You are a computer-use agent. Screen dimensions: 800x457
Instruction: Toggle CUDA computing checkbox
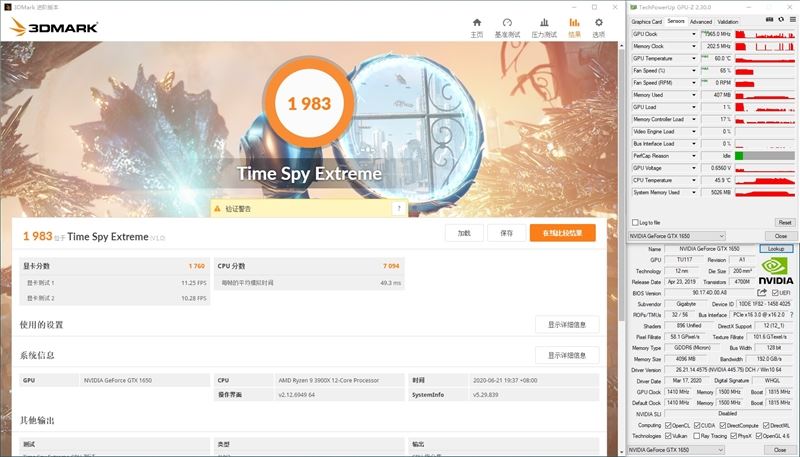(697, 425)
